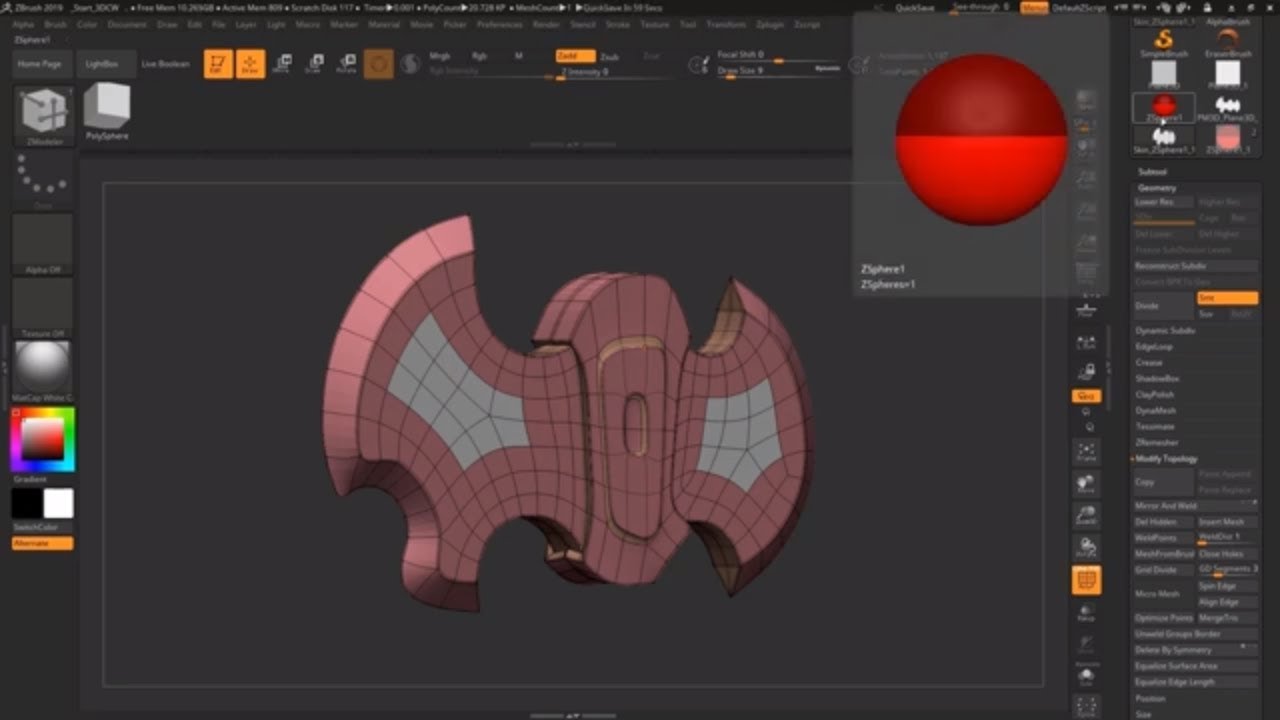Select the red ZSphere1 tool thumbnail
1280x720 pixels.
click(1163, 108)
